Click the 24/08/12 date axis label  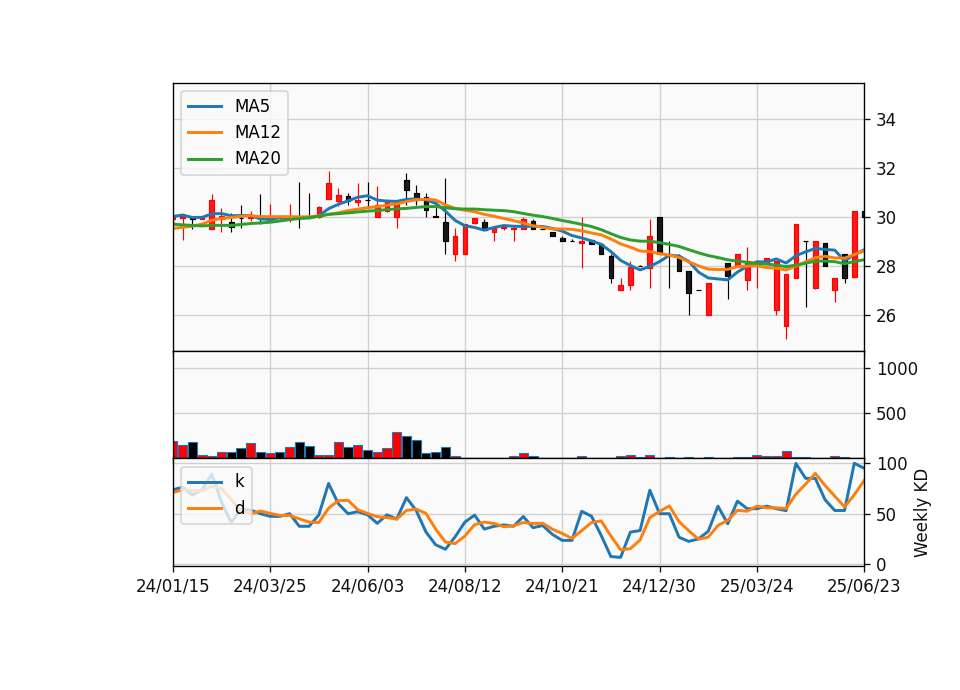coord(465,586)
